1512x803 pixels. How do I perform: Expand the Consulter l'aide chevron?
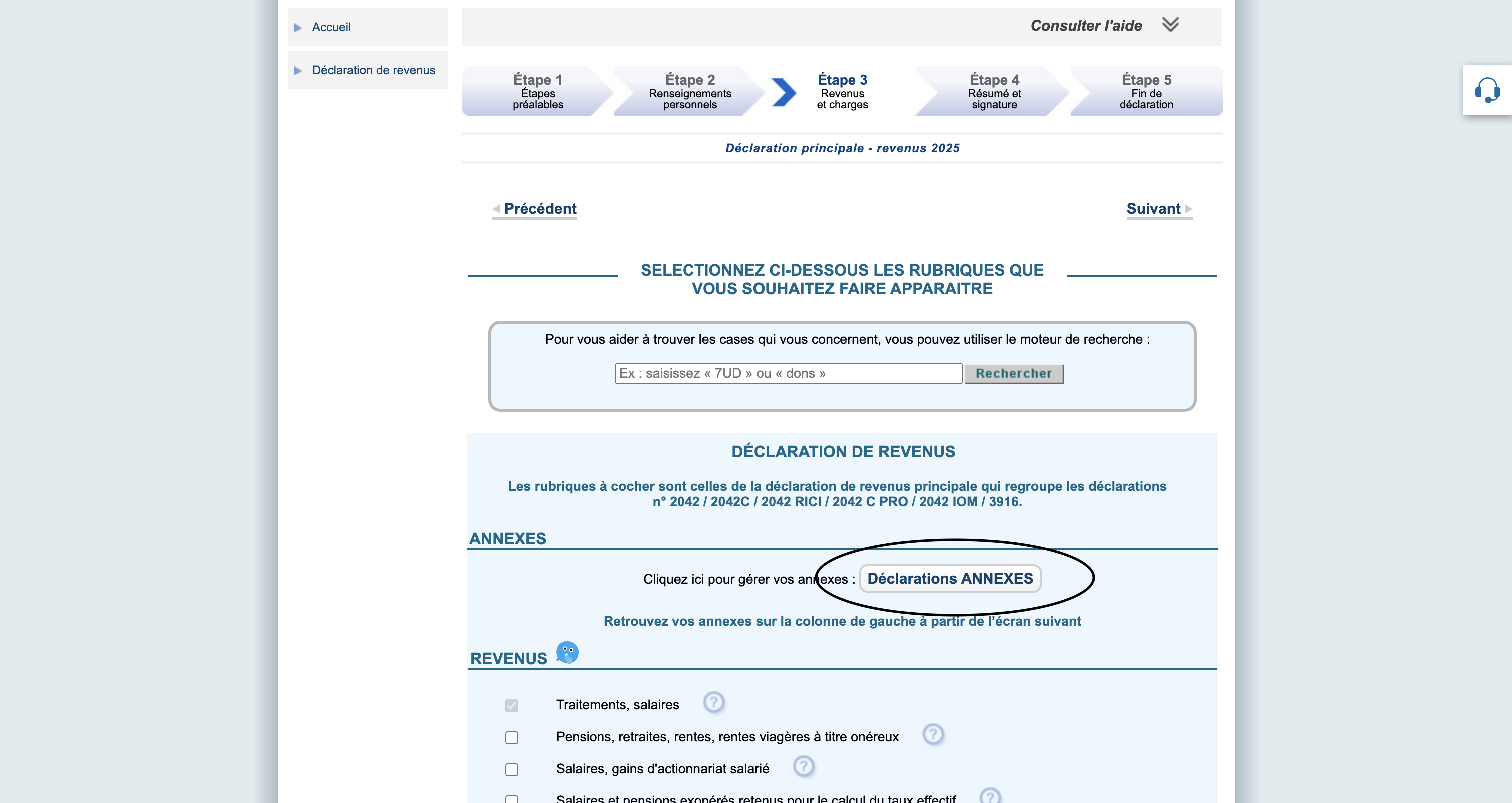point(1170,25)
